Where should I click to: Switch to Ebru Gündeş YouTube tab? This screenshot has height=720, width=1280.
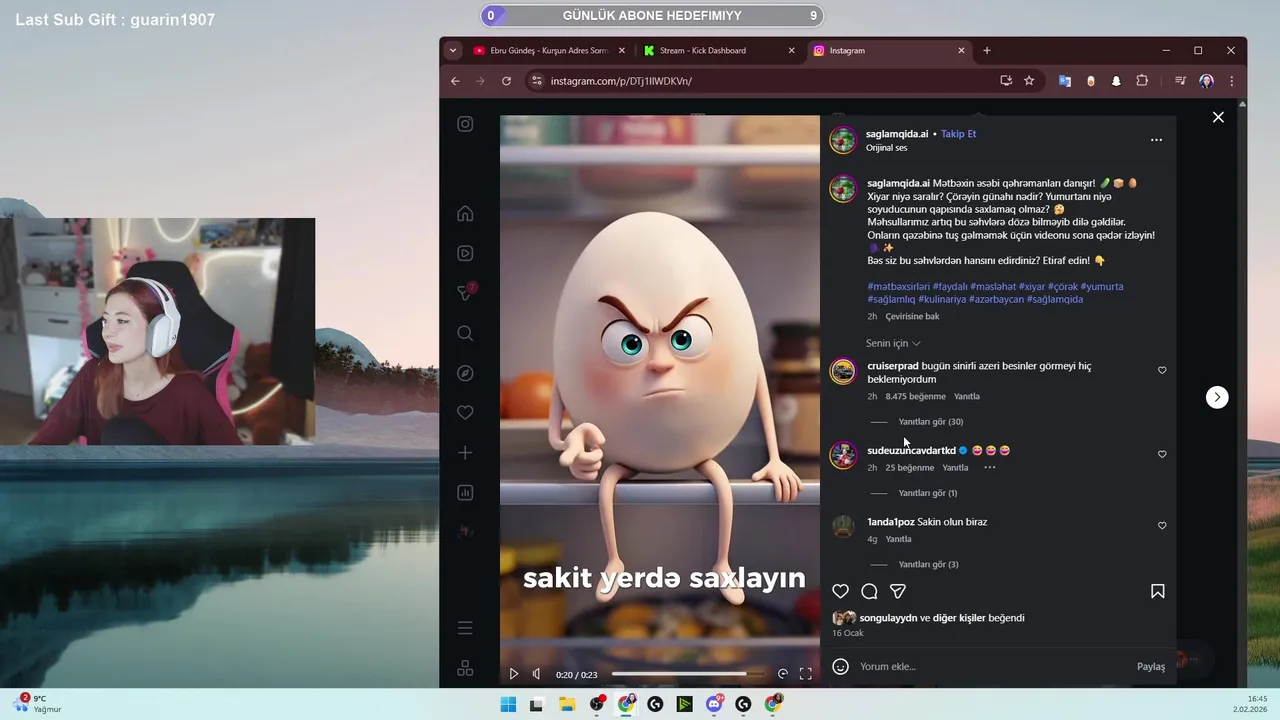pyautogui.click(x=548, y=50)
